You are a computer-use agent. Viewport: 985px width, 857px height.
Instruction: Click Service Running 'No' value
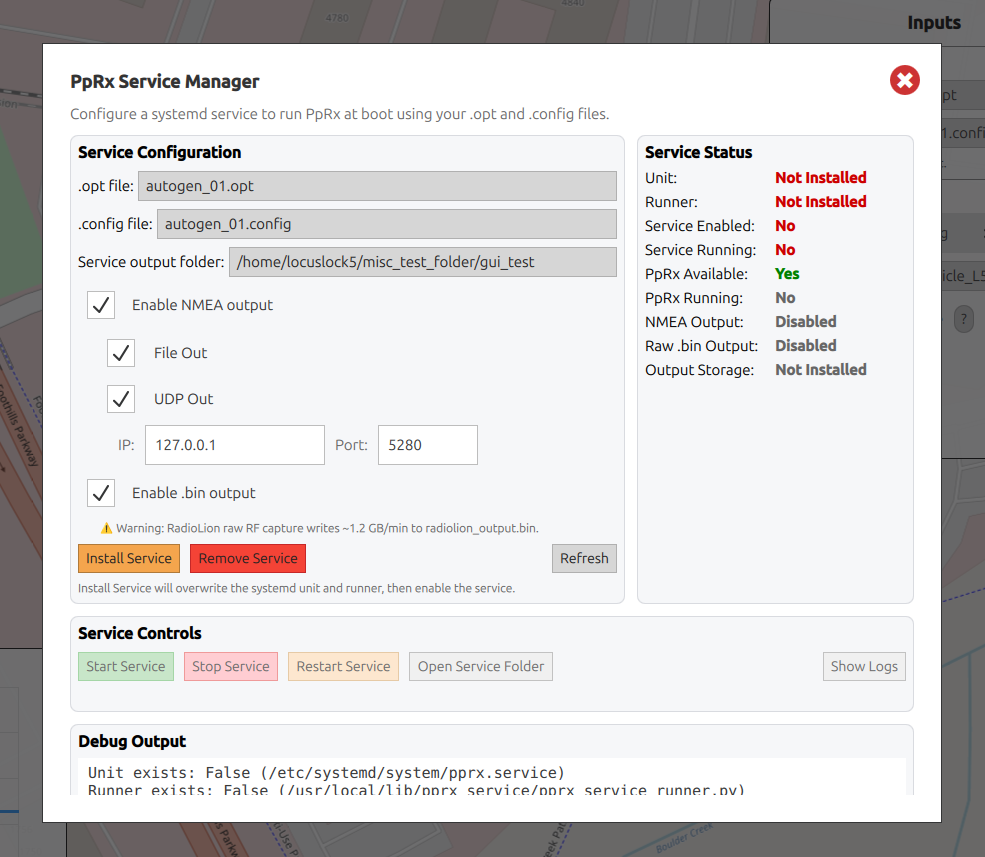click(785, 250)
